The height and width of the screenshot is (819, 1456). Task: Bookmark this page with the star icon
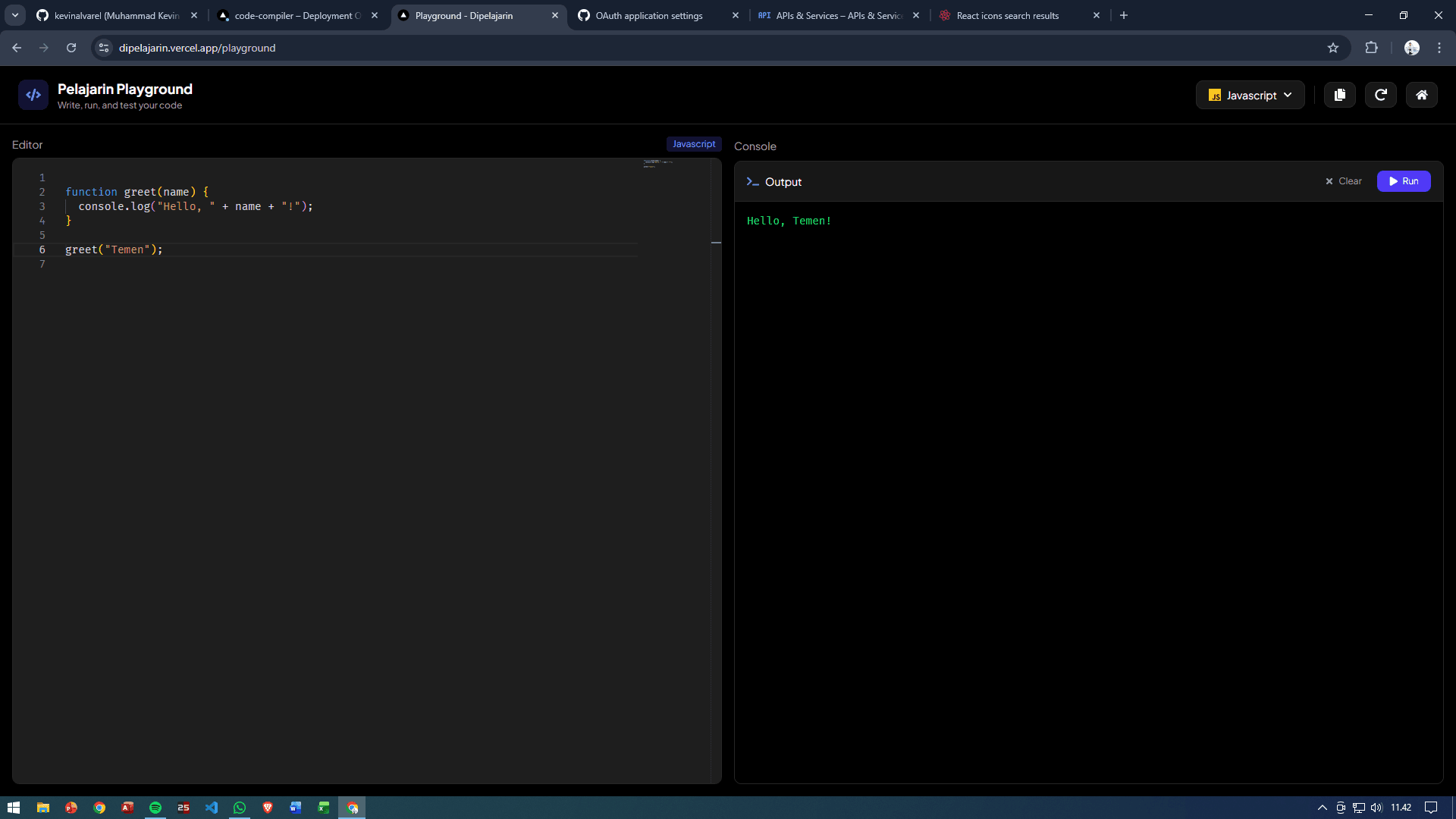(1334, 47)
